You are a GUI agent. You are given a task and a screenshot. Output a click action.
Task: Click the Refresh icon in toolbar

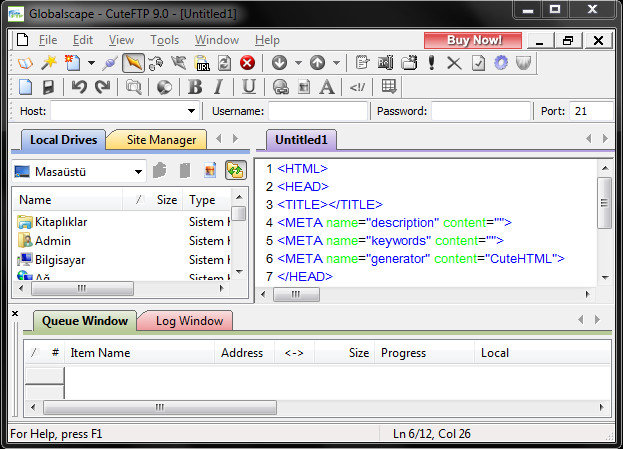click(224, 63)
